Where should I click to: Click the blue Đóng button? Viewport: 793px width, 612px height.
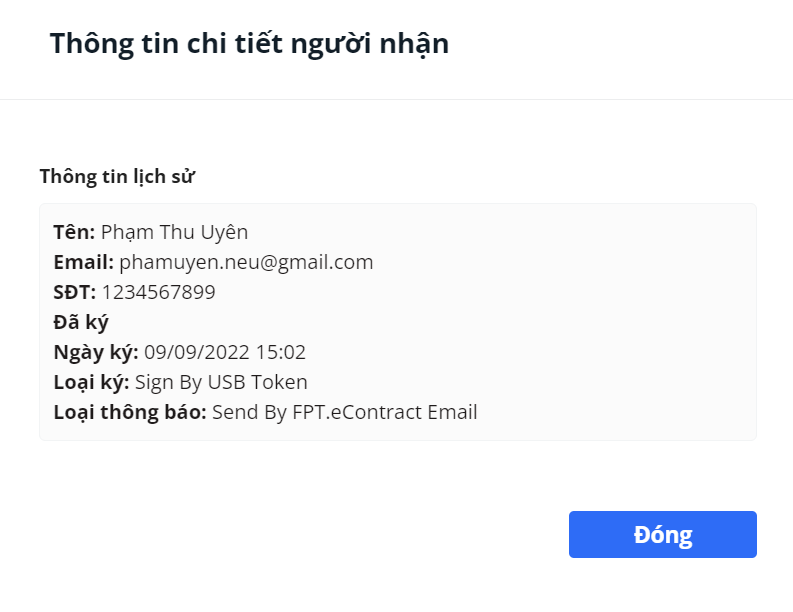[663, 534]
